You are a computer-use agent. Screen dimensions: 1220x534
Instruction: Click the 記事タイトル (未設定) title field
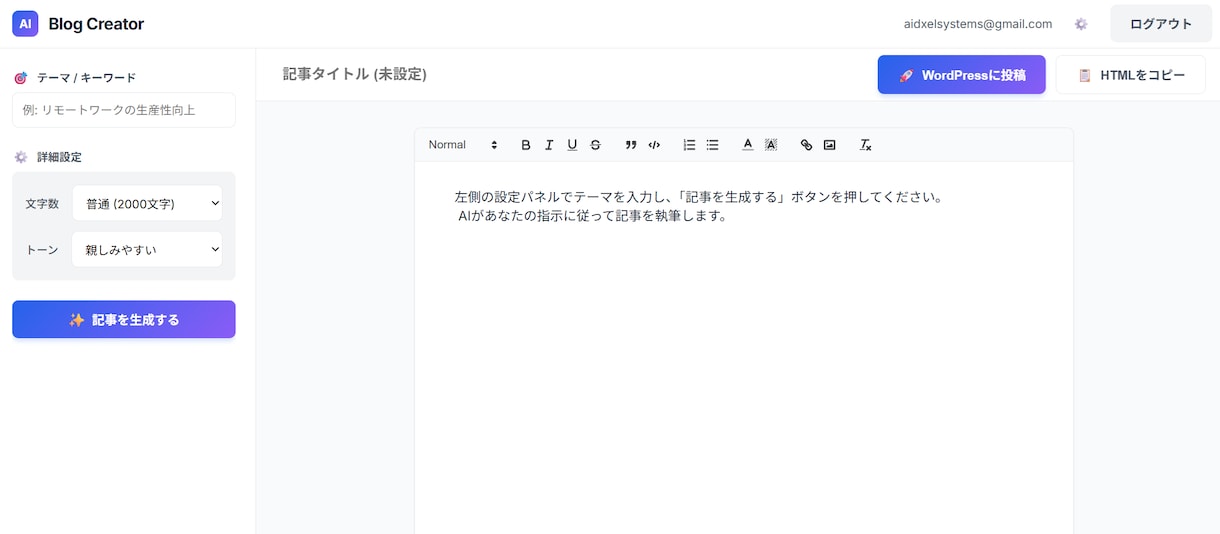(x=355, y=74)
